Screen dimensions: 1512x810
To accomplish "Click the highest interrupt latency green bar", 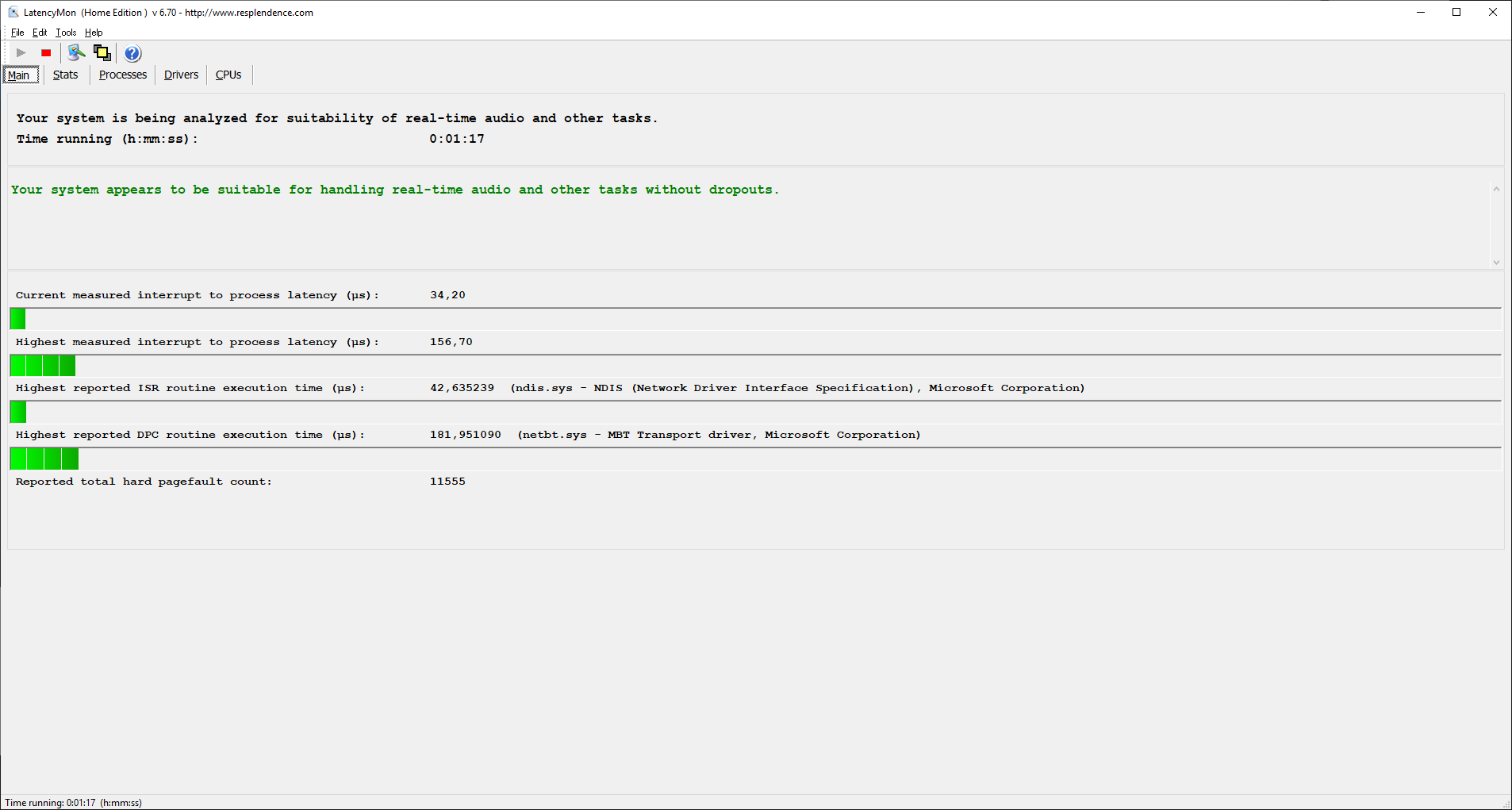I will click(43, 366).
